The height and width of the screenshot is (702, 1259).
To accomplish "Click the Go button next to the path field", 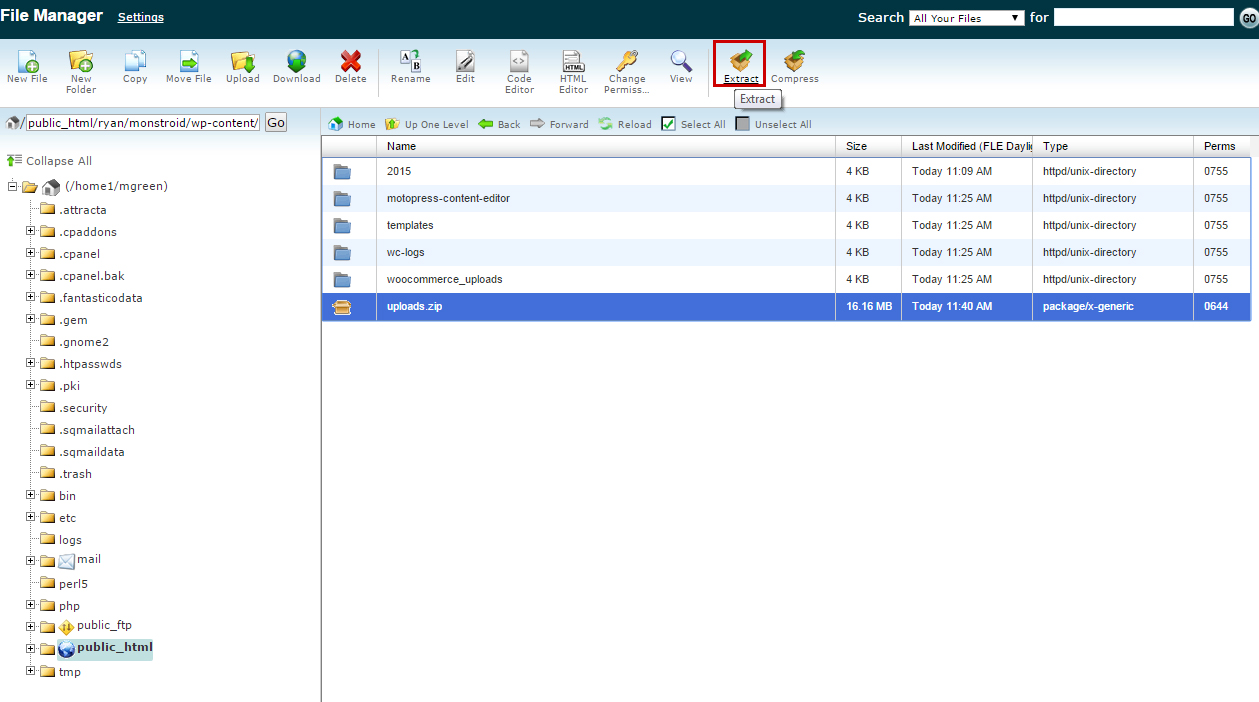I will point(275,122).
